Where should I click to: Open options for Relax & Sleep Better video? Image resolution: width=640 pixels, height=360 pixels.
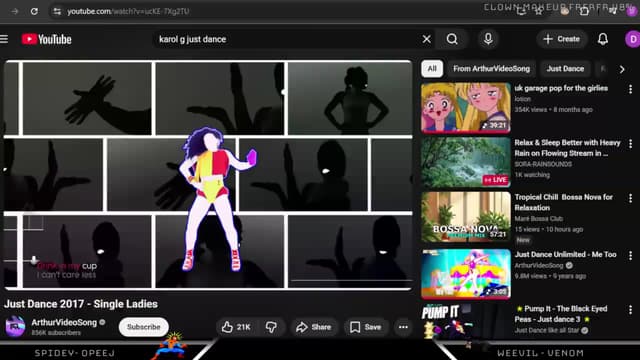click(631, 143)
